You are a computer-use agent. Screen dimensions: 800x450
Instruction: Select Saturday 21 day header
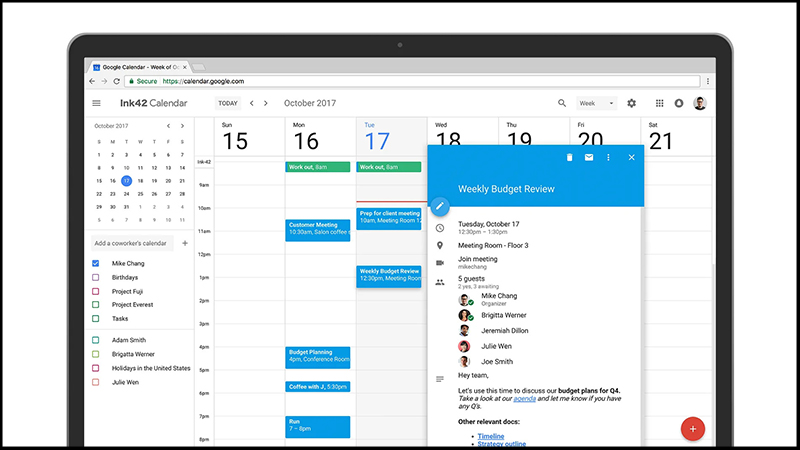point(661,137)
